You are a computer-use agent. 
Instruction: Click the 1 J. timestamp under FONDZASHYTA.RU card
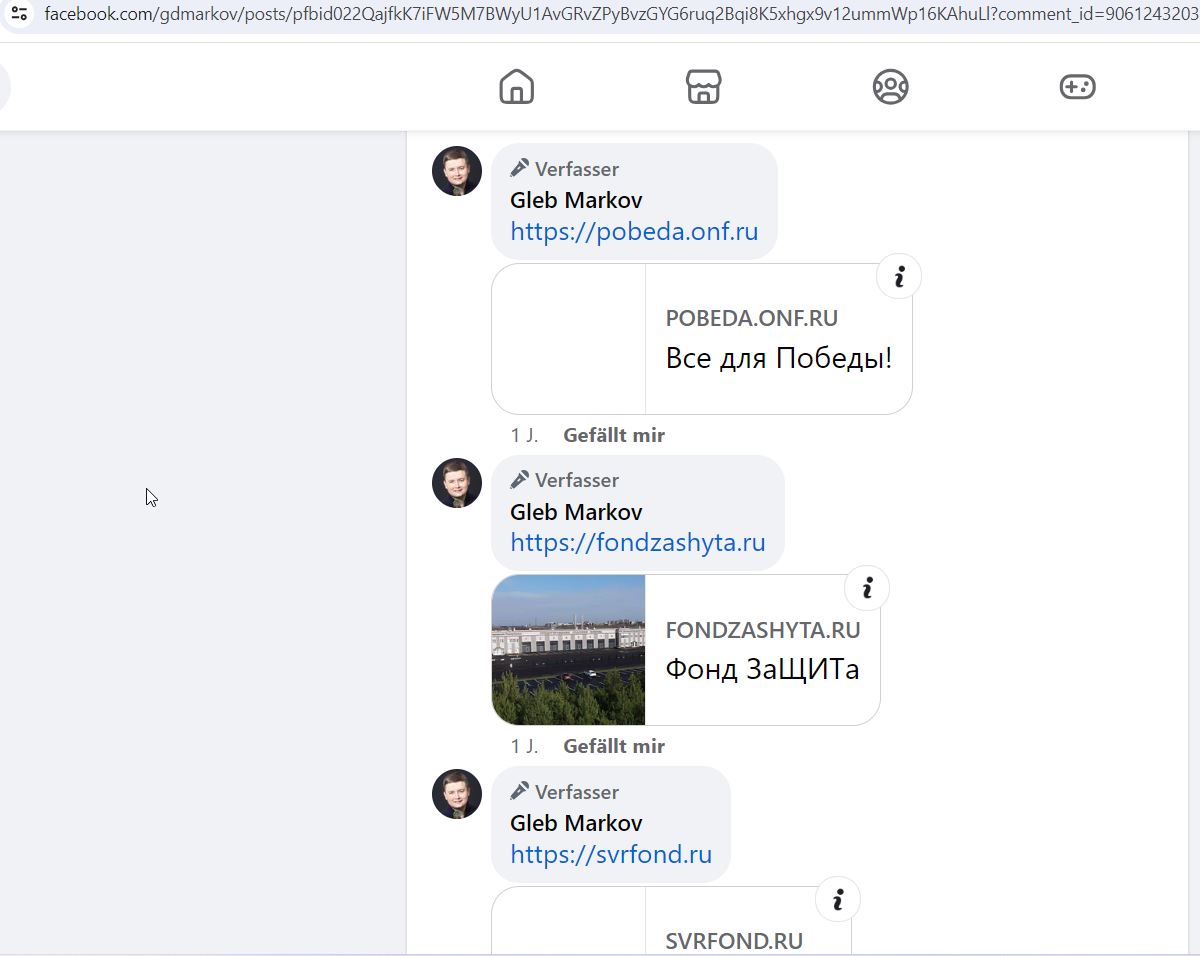point(524,746)
